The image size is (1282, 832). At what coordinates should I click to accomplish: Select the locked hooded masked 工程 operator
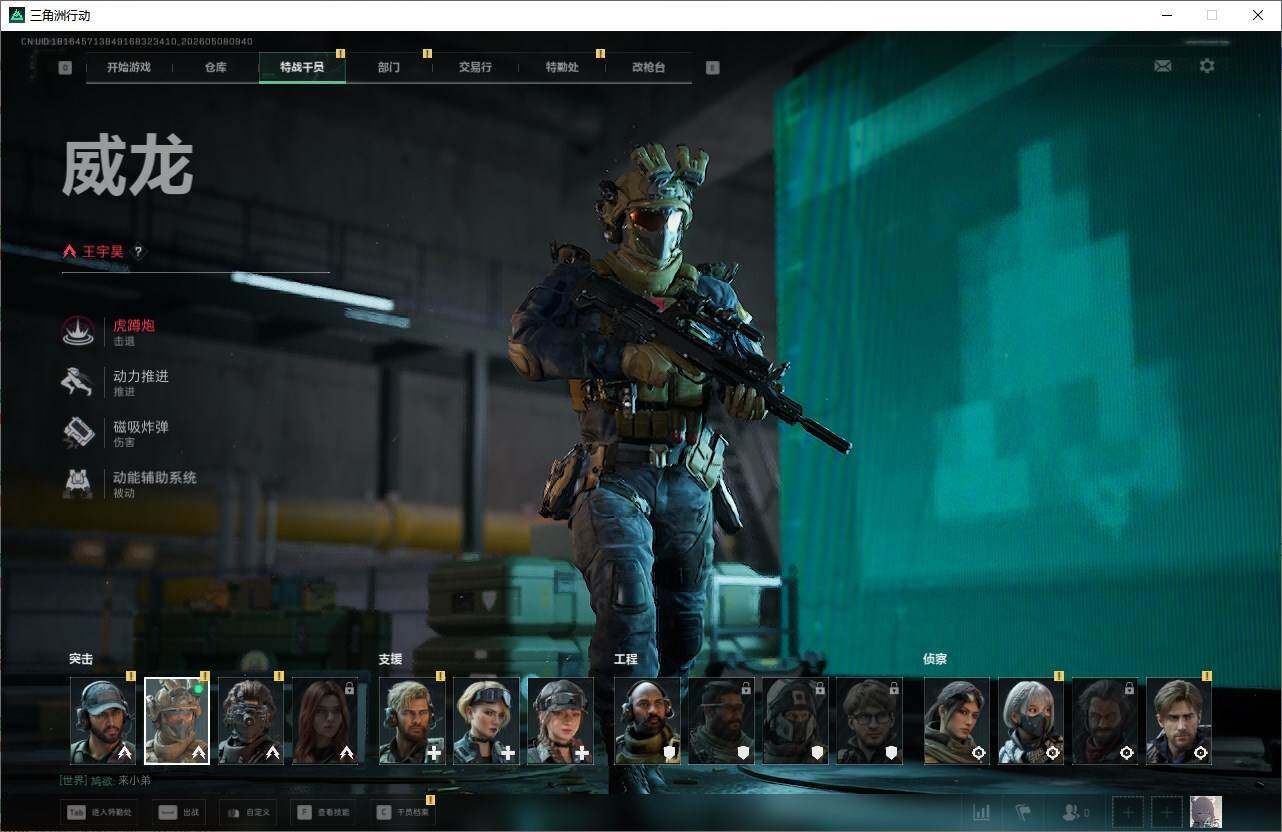point(795,721)
